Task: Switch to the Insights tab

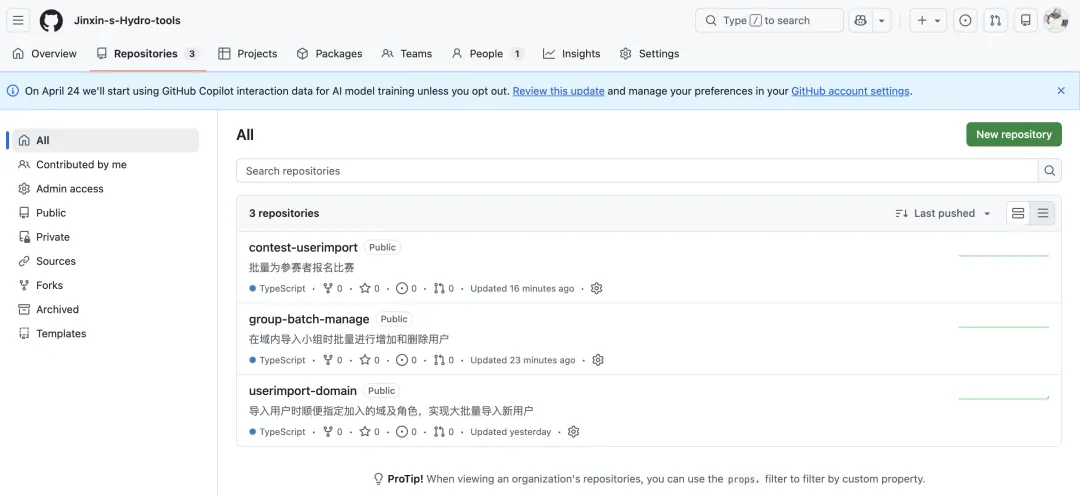Action: point(571,54)
